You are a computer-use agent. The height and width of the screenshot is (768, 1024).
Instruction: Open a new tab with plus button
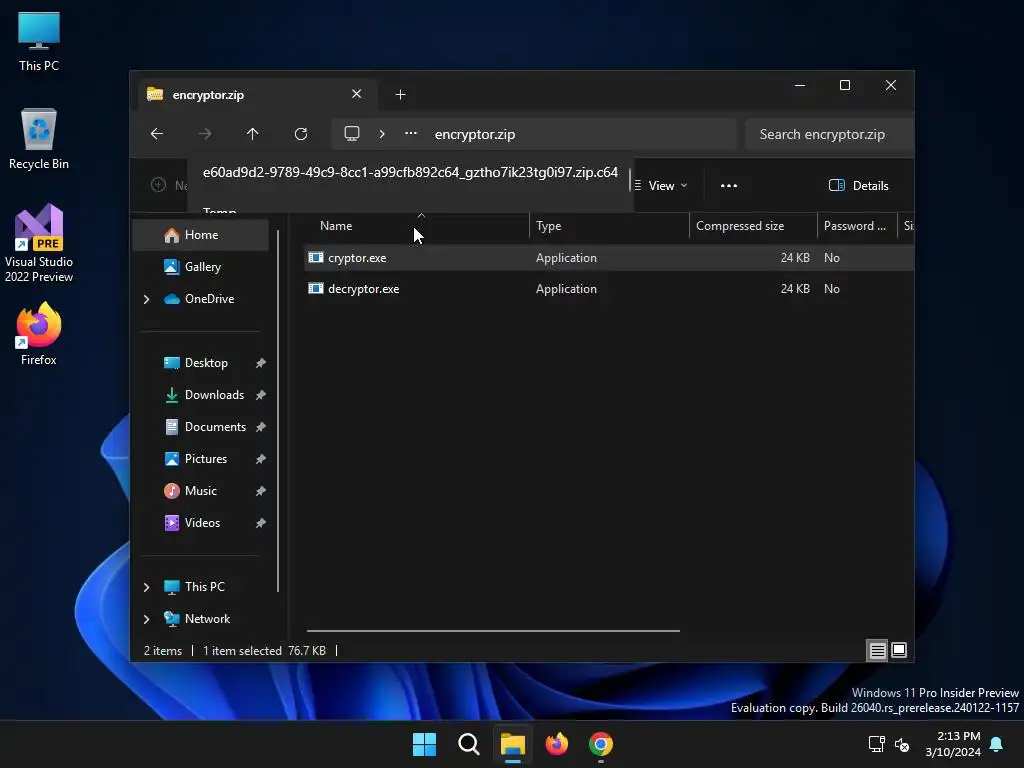[x=400, y=95]
